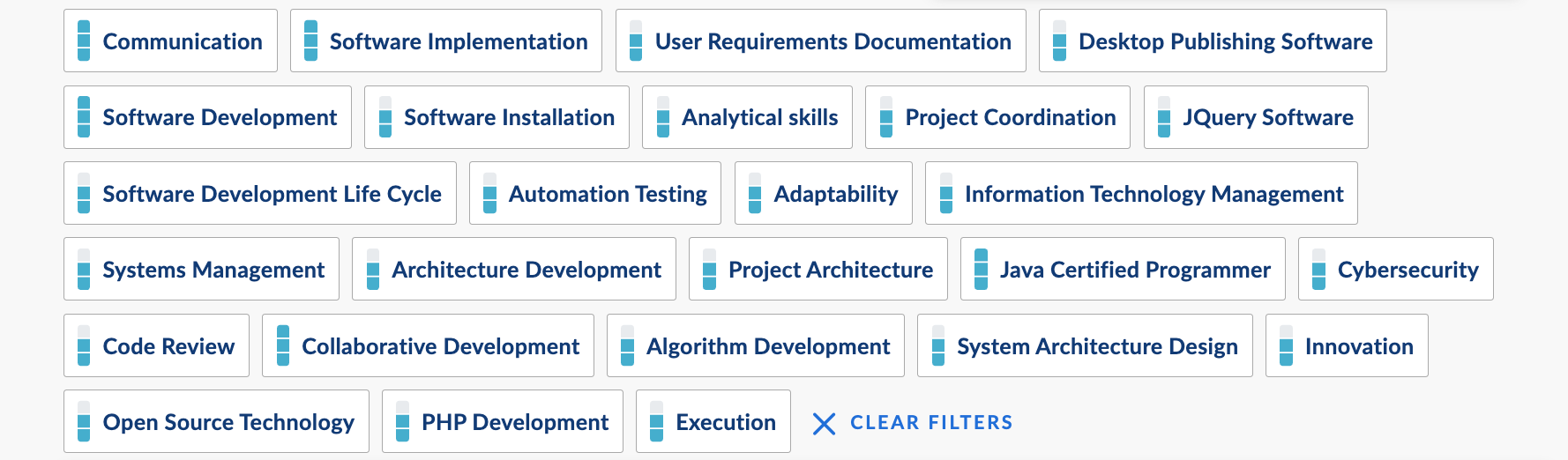Select the User Requirements Documentation chip

(833, 41)
